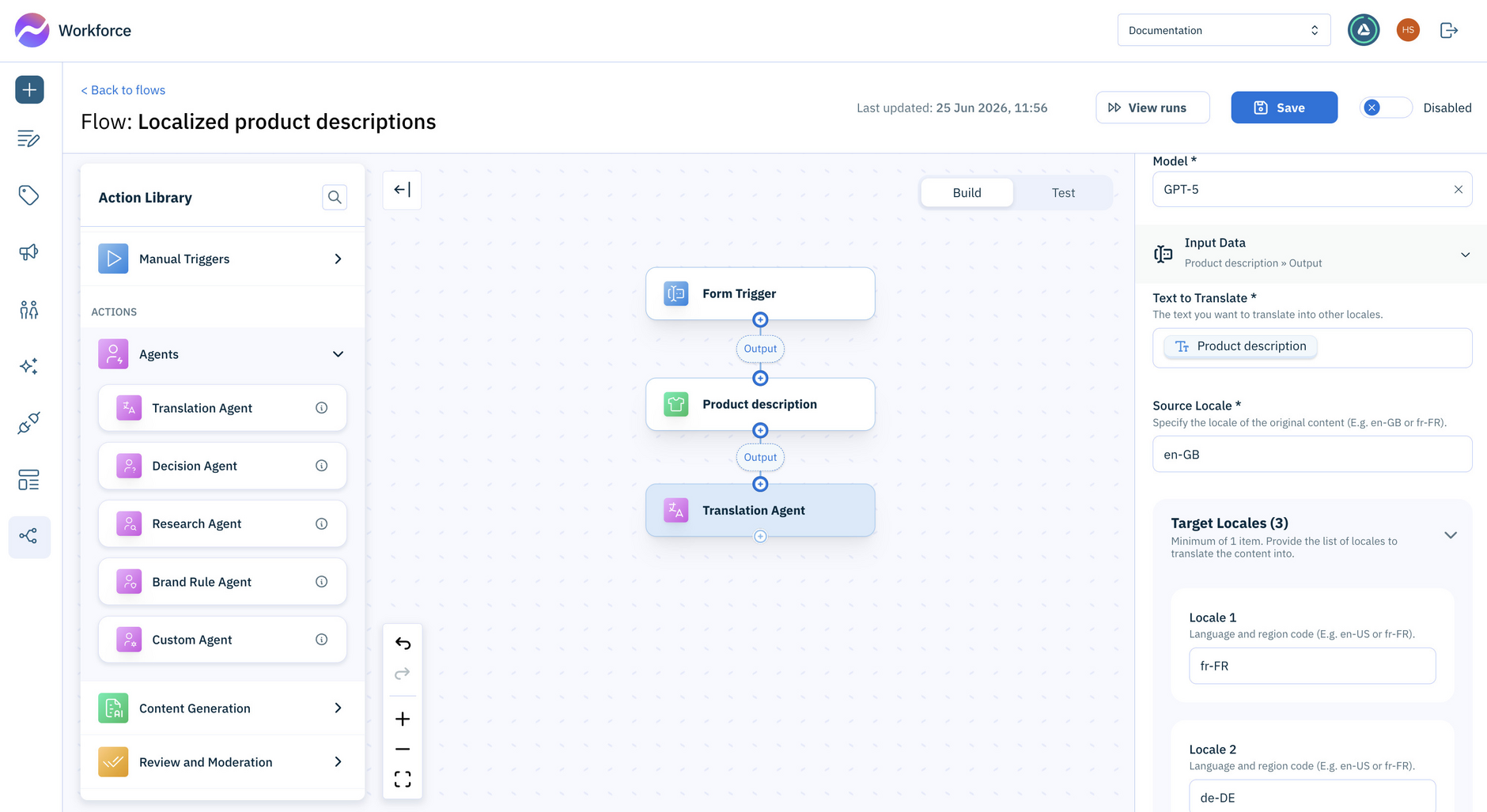Open the HS user avatar
Viewport: 1487px width, 812px height.
(x=1408, y=30)
